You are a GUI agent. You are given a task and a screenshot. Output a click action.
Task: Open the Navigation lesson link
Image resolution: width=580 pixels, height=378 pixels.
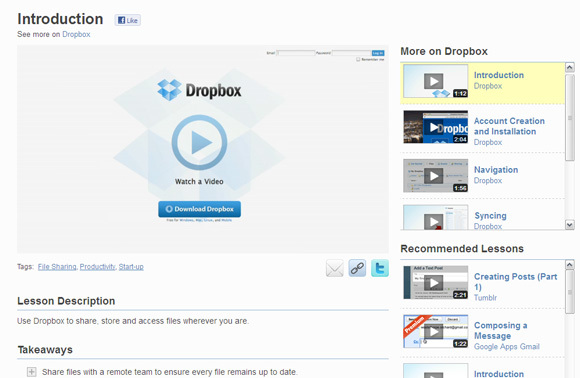pyautogui.click(x=496, y=170)
